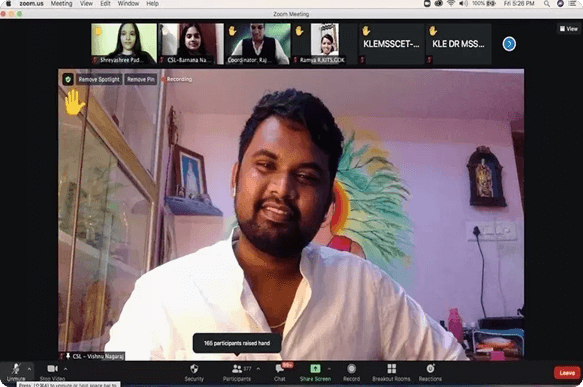Click the Wi-Fi status icon
The width and height of the screenshot is (583, 387).
[x=451, y=4]
